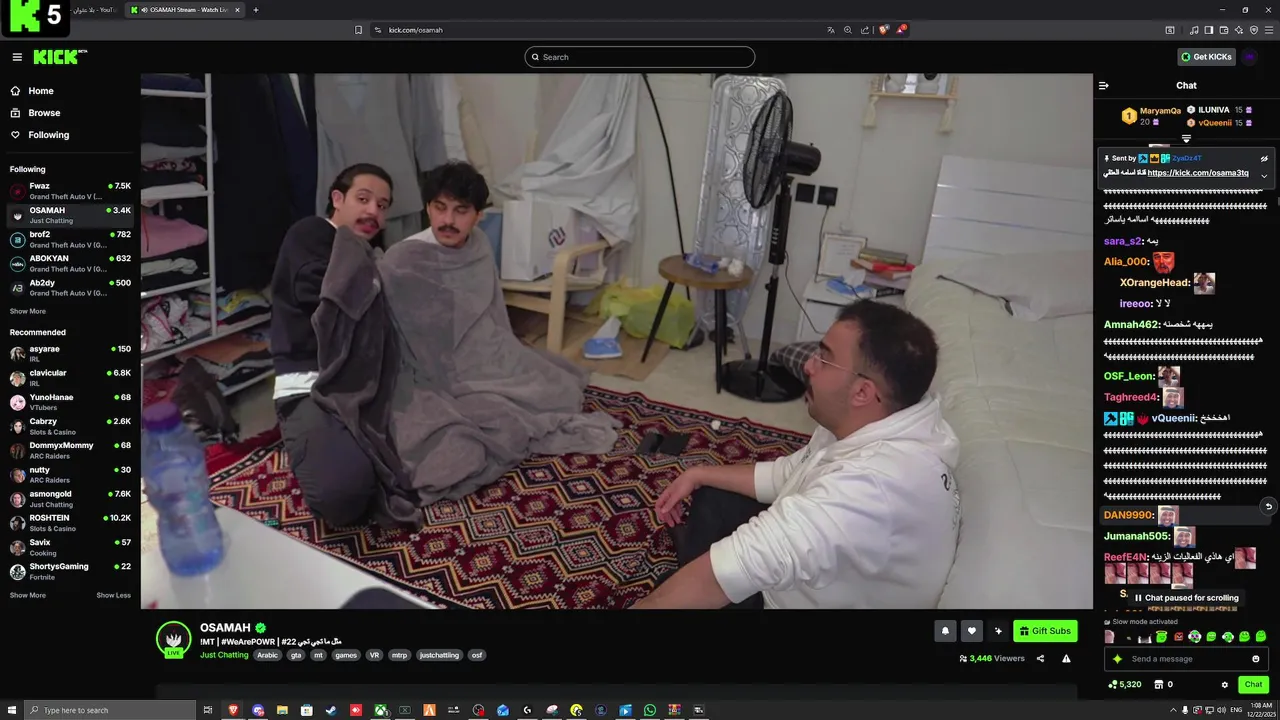Open ABOKYAN channel in Following list
Screen dimensions: 1280x720
pyautogui.click(x=70, y=263)
